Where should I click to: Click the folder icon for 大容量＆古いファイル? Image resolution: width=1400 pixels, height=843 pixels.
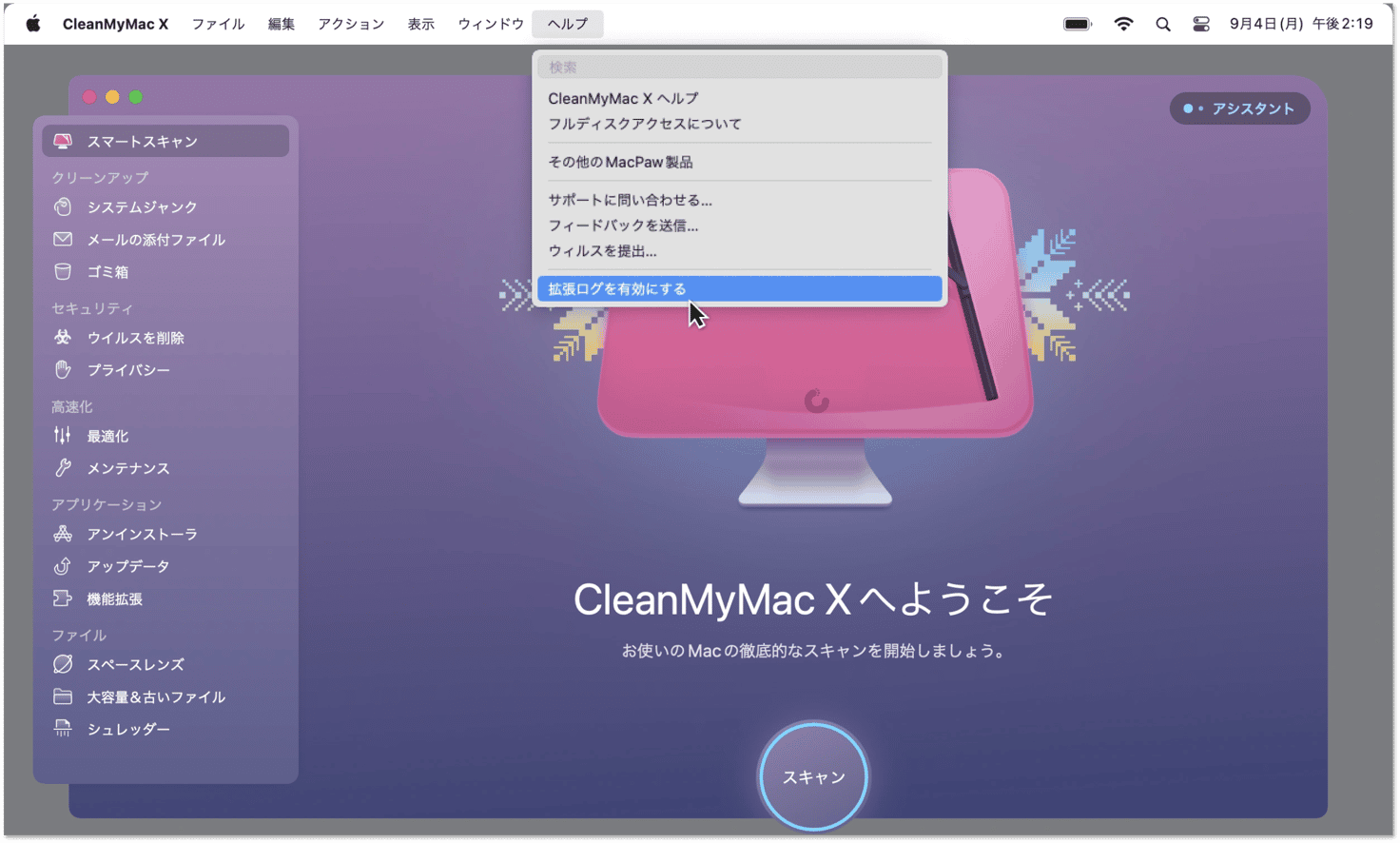click(63, 696)
